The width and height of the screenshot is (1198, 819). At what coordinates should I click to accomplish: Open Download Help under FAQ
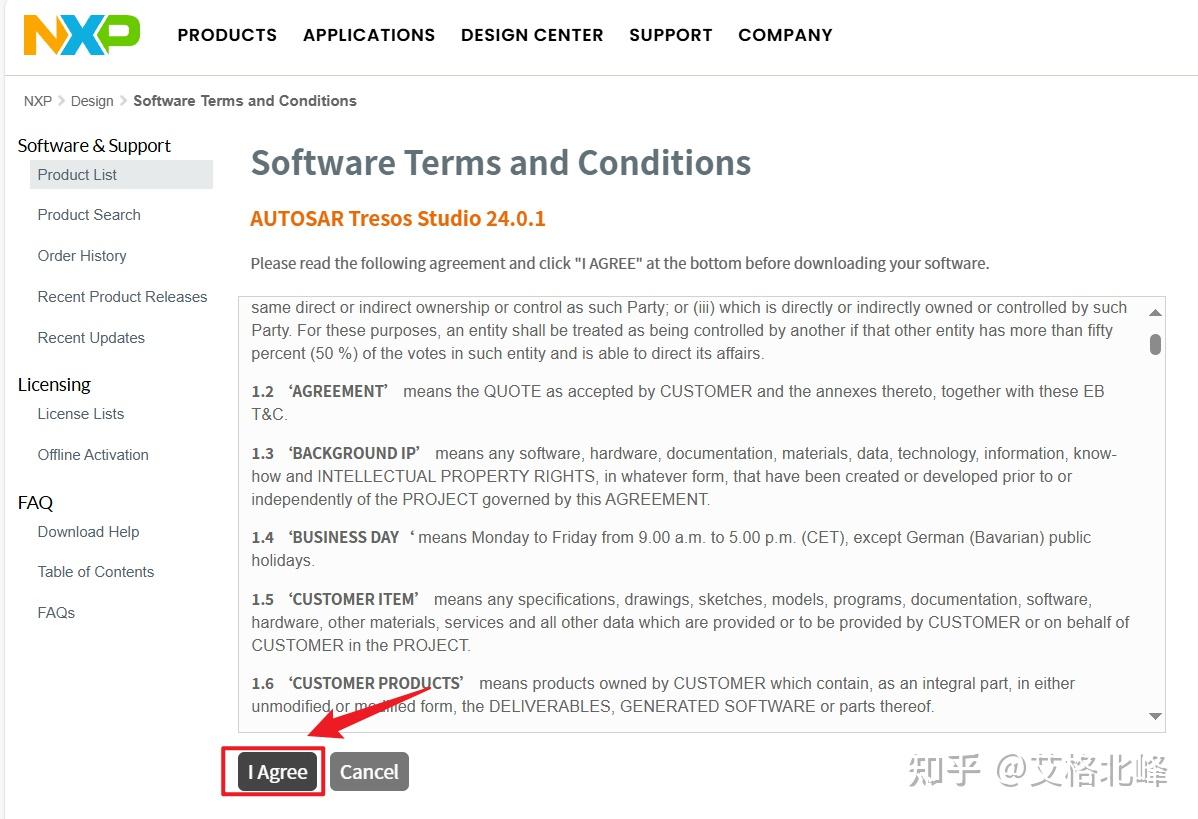coord(88,531)
